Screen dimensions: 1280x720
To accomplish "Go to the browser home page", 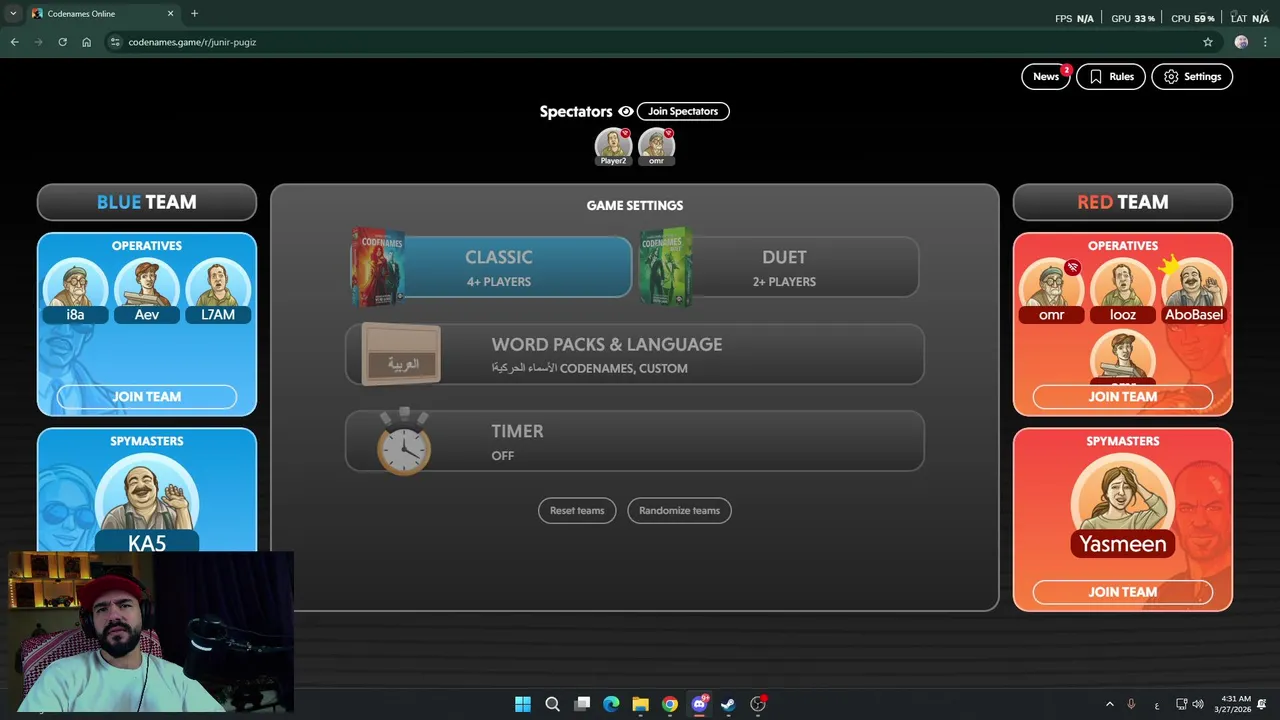I will [87, 42].
